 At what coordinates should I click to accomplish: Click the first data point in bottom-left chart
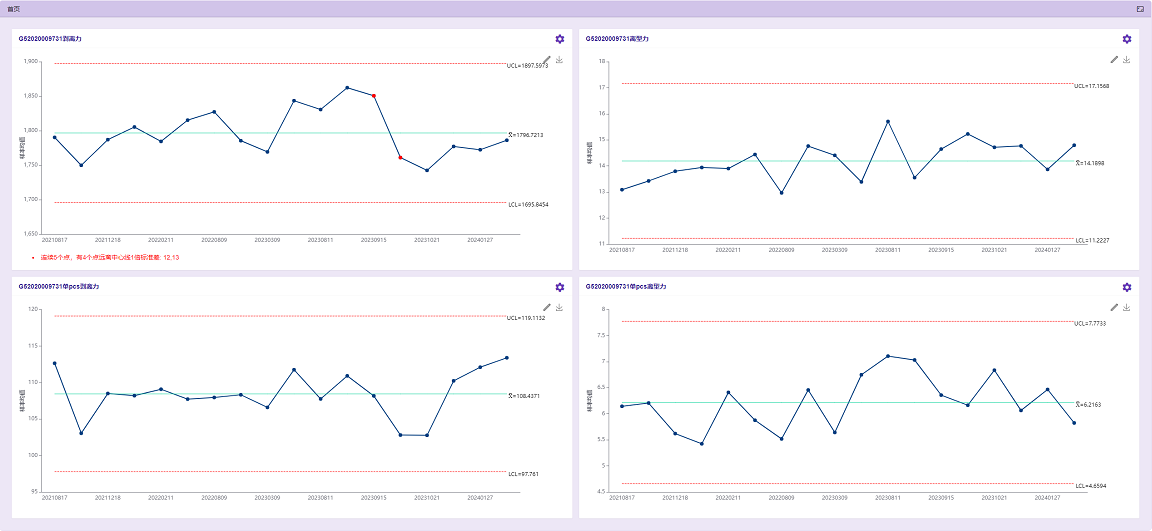pyautogui.click(x=55, y=363)
